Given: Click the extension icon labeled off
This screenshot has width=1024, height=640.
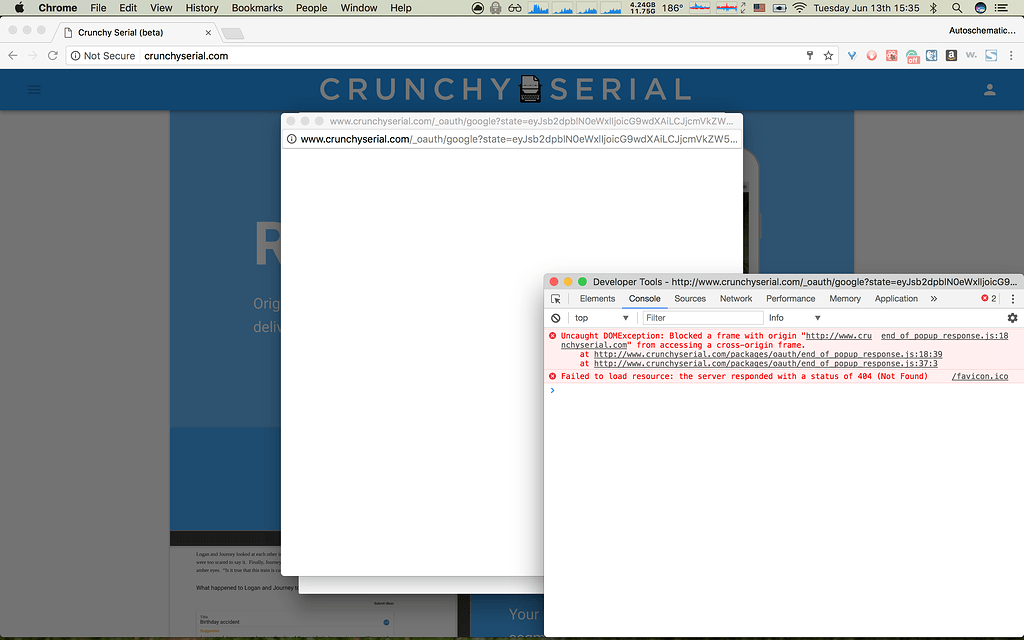Looking at the screenshot, I should pos(912,57).
